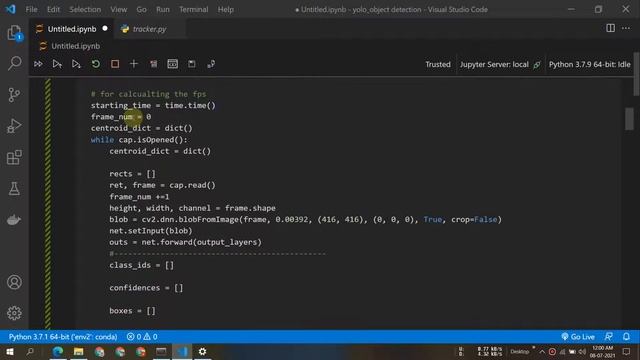Open the Go menu
The image size is (640, 360).
coord(141,9)
